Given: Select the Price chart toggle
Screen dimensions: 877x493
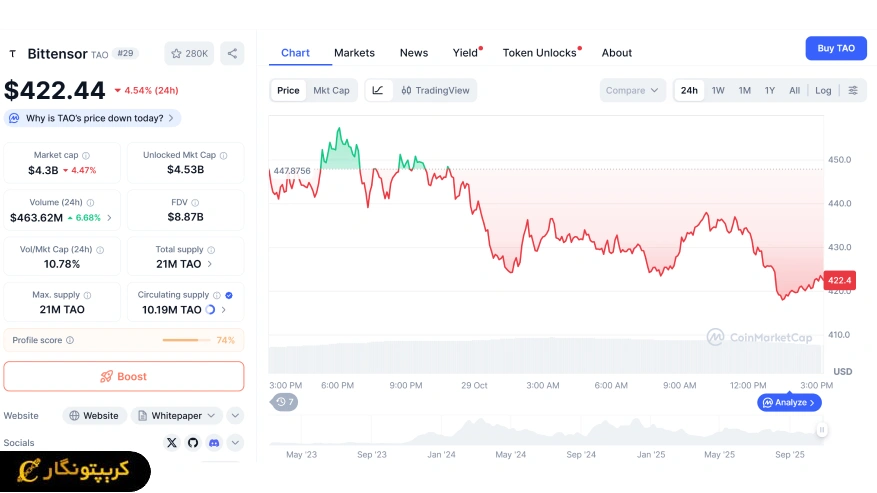Looking at the screenshot, I should click(x=288, y=90).
